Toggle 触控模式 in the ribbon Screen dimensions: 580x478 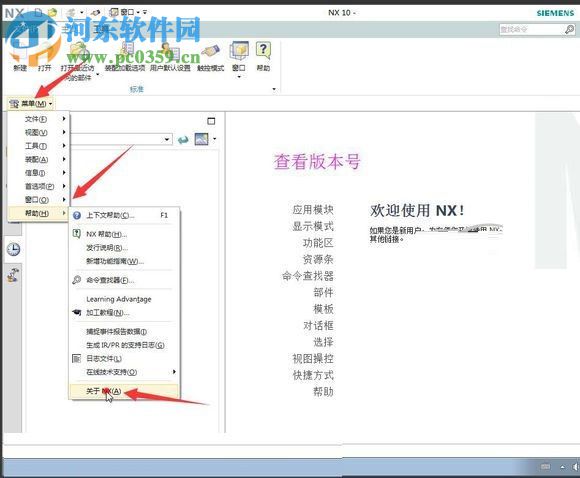210,55
